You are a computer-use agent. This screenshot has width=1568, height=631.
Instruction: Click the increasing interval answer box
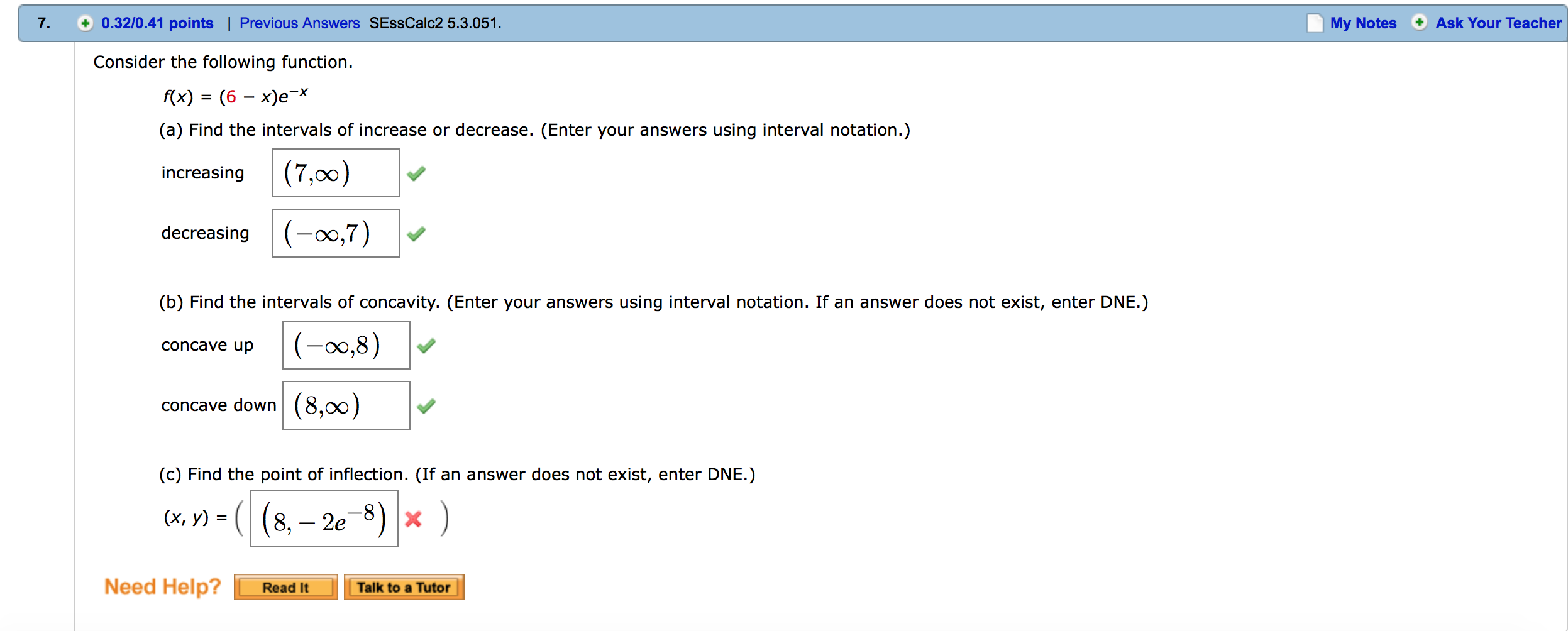coord(336,173)
